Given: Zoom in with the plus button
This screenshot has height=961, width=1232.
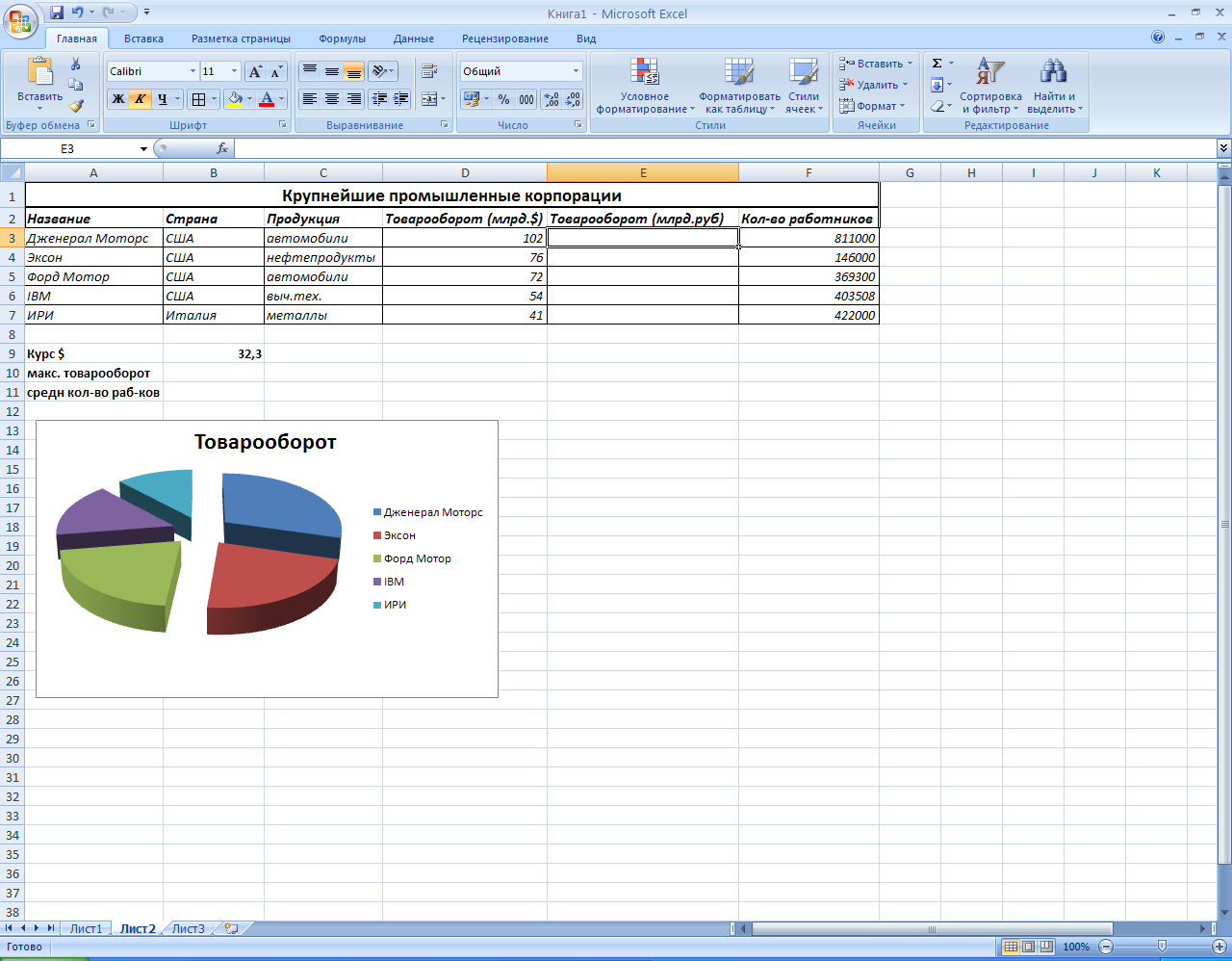Looking at the screenshot, I should click(1219, 947).
